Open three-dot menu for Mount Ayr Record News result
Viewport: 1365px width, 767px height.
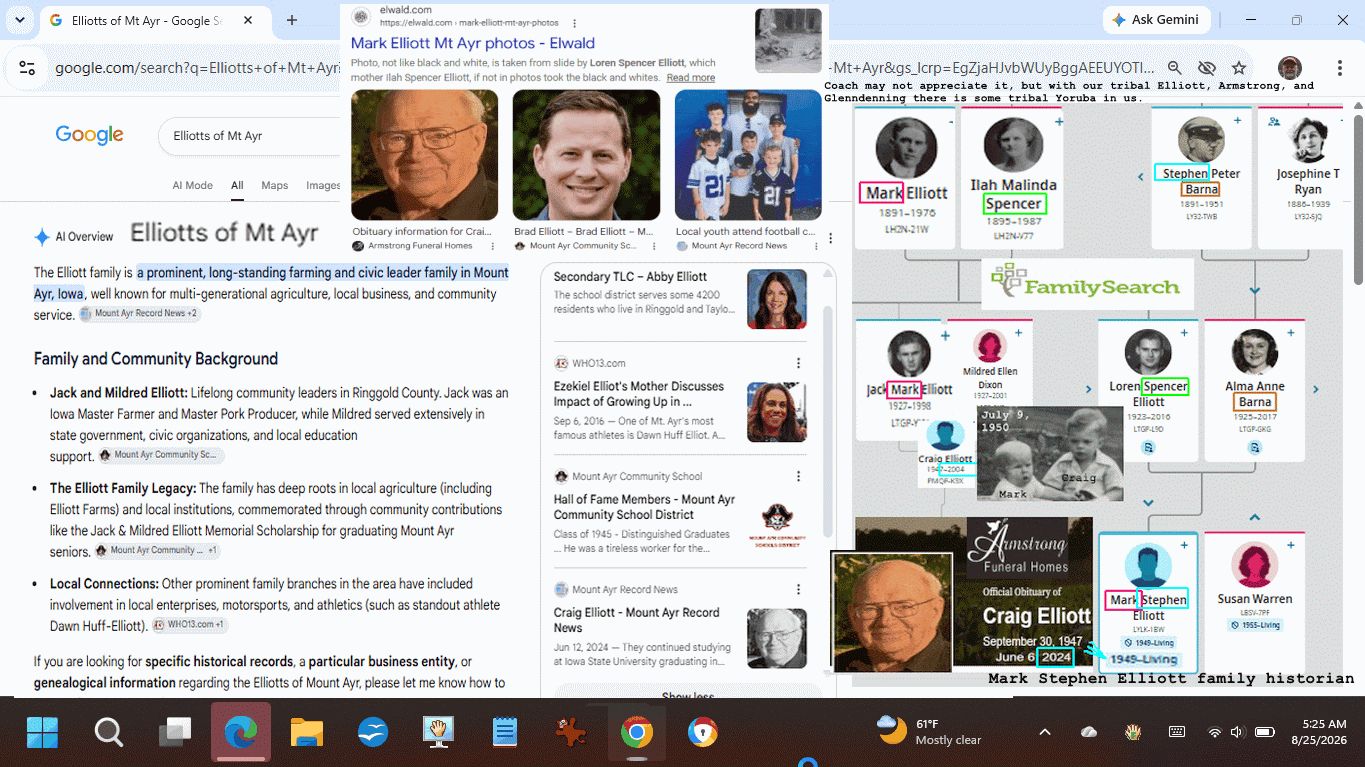point(798,589)
